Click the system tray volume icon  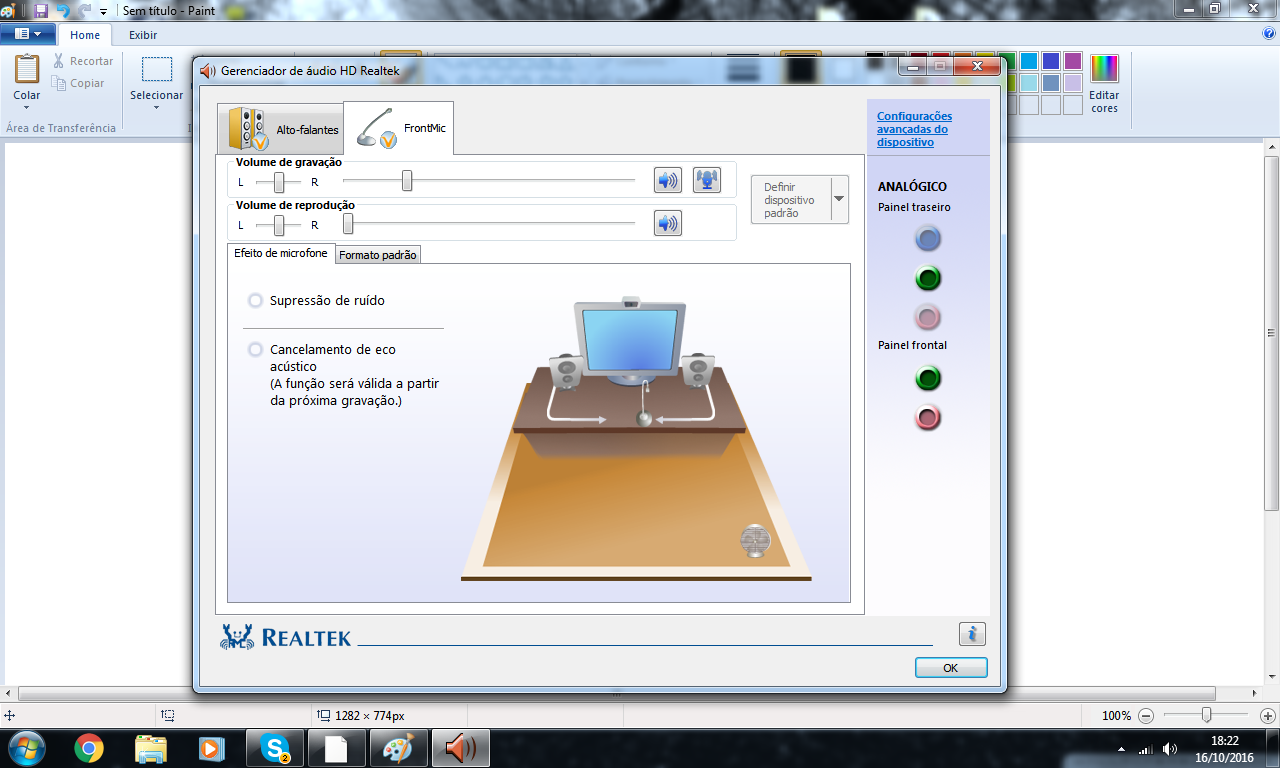[x=1171, y=748]
